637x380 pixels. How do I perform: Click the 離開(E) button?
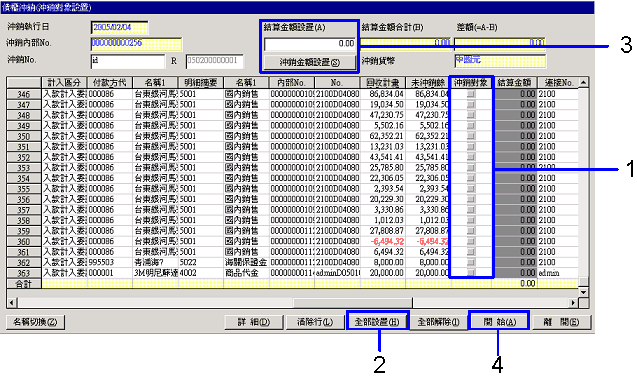561,322
